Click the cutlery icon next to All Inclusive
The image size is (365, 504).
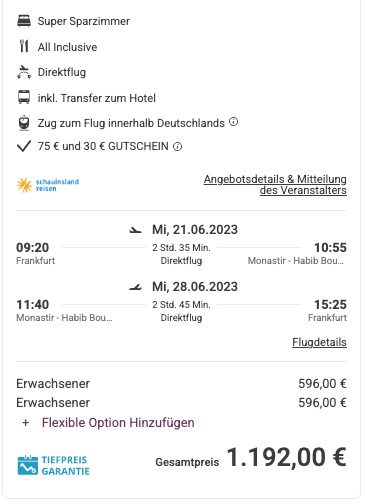point(24,46)
